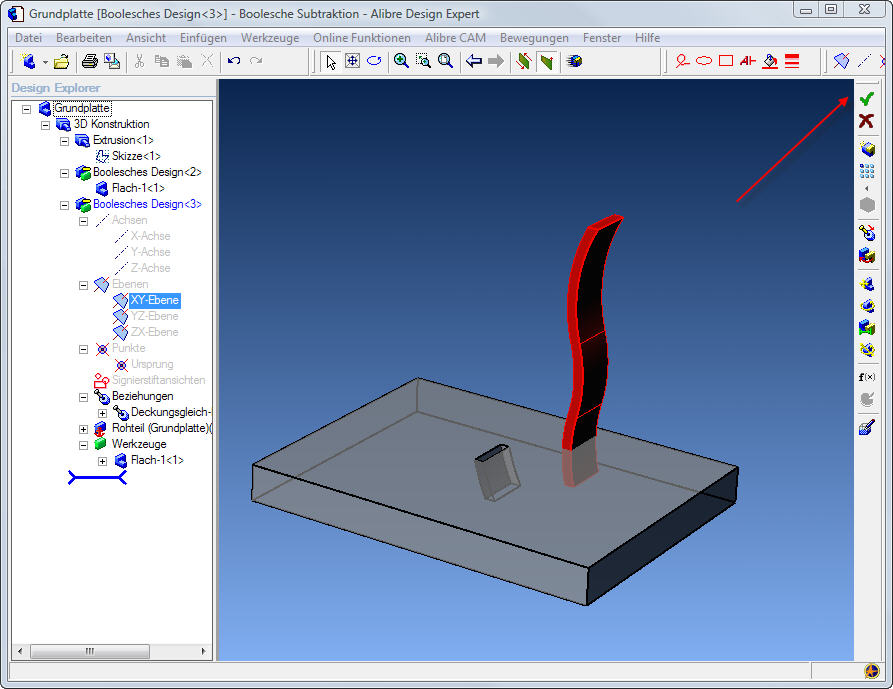
Task: Click the Cut scissors icon
Action: click(x=140, y=61)
